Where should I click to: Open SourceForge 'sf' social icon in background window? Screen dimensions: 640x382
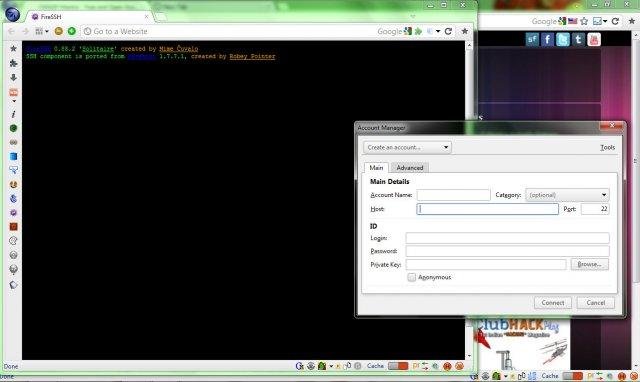click(532, 40)
